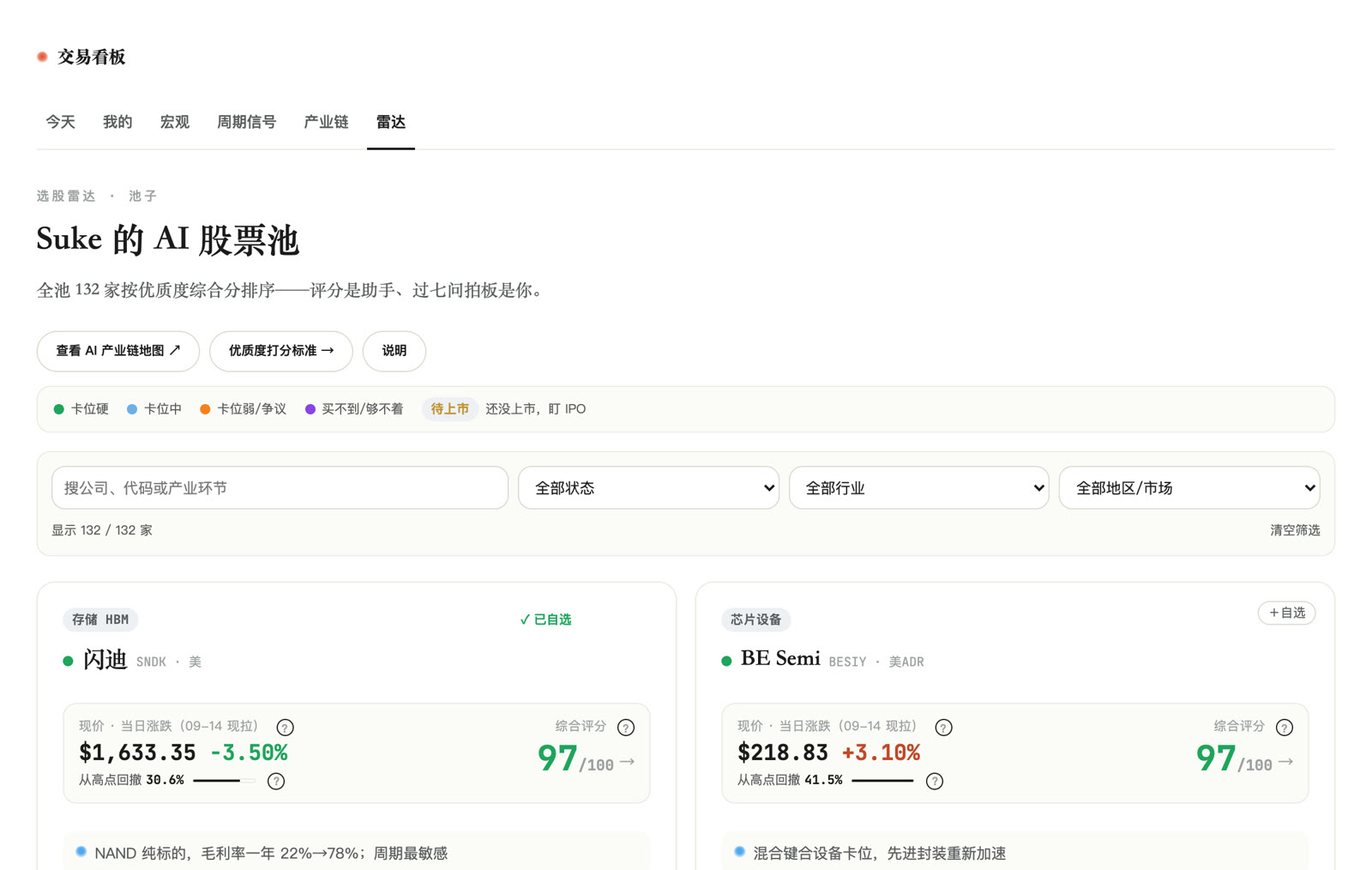This screenshot has height=870, width=1372.
Task: Click arrow next to BE Semi 97/100 score
Action: [x=1286, y=761]
